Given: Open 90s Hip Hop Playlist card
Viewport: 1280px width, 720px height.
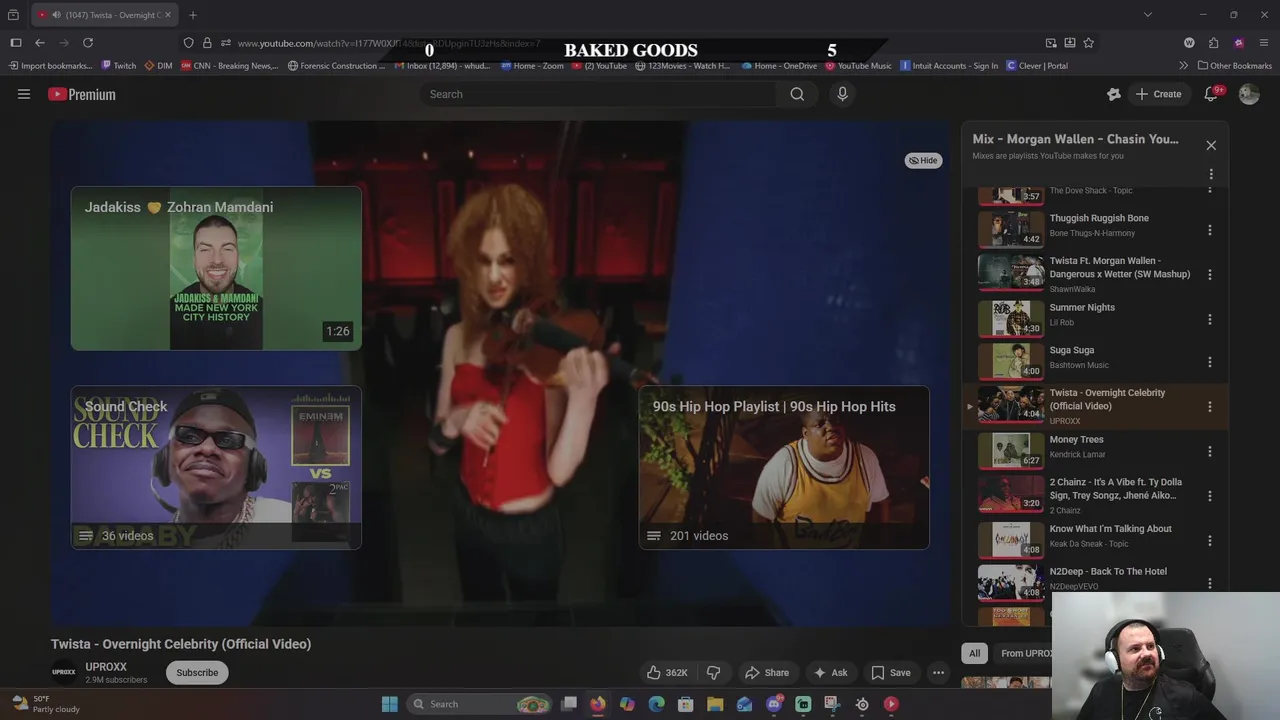Looking at the screenshot, I should (784, 467).
